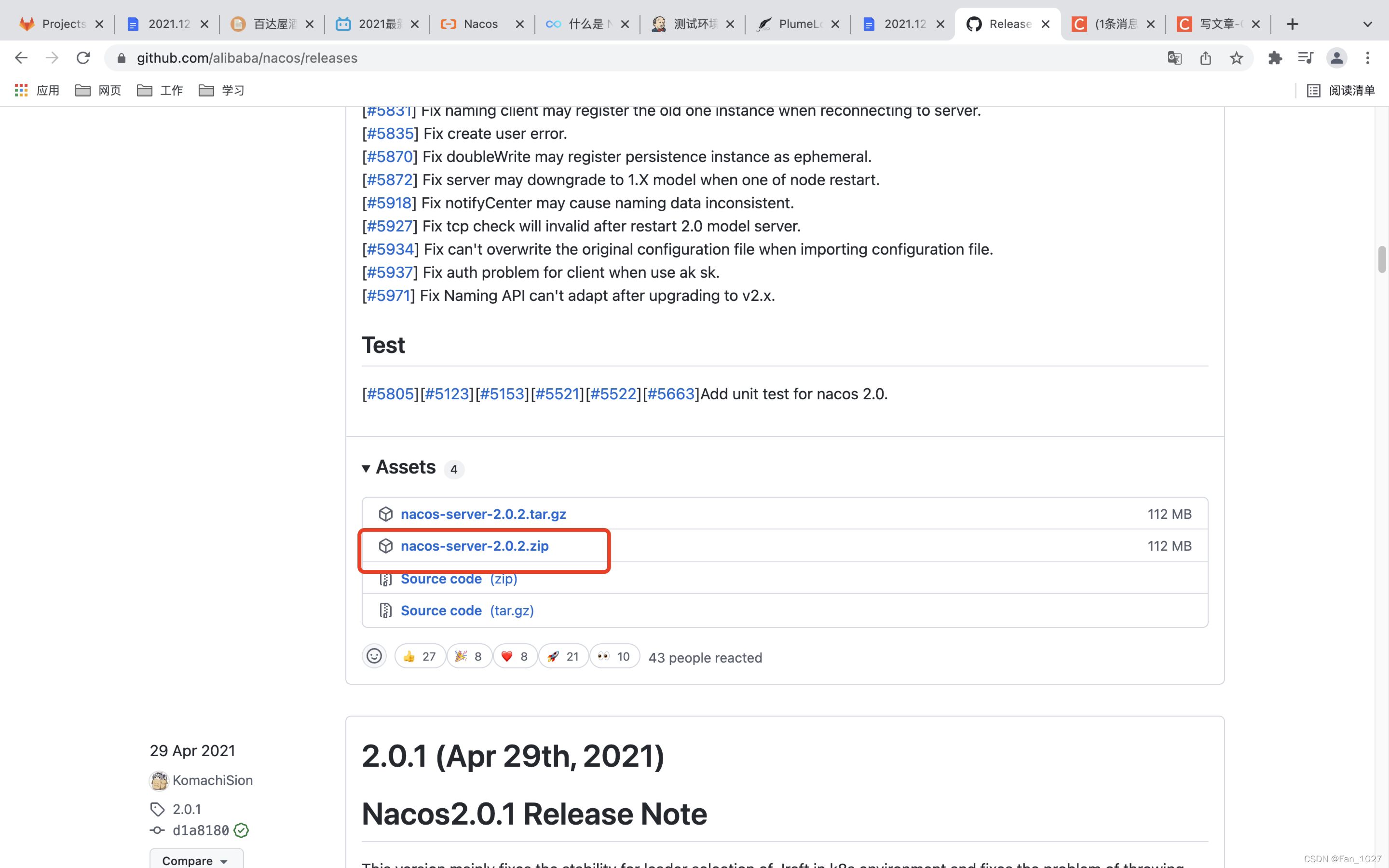1389x868 pixels.
Task: Click the package icon beside nacos-server-2.0.2.zip
Action: (386, 546)
